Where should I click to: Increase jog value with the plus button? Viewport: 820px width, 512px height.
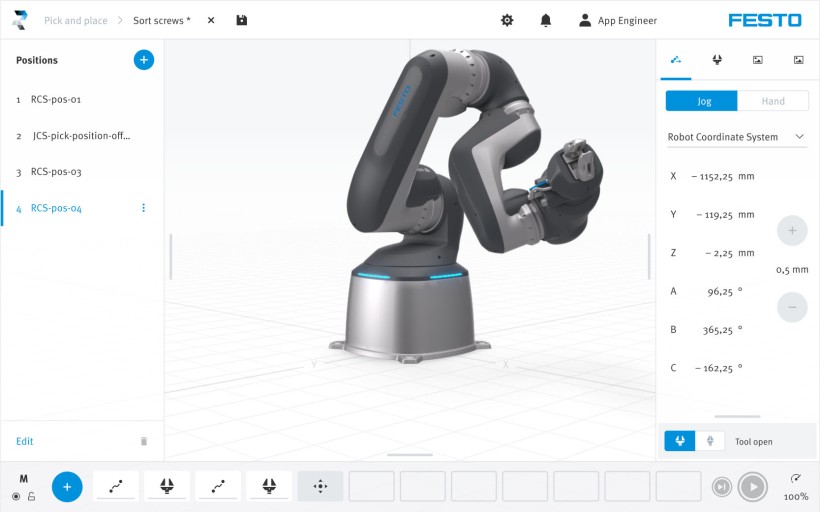click(792, 231)
